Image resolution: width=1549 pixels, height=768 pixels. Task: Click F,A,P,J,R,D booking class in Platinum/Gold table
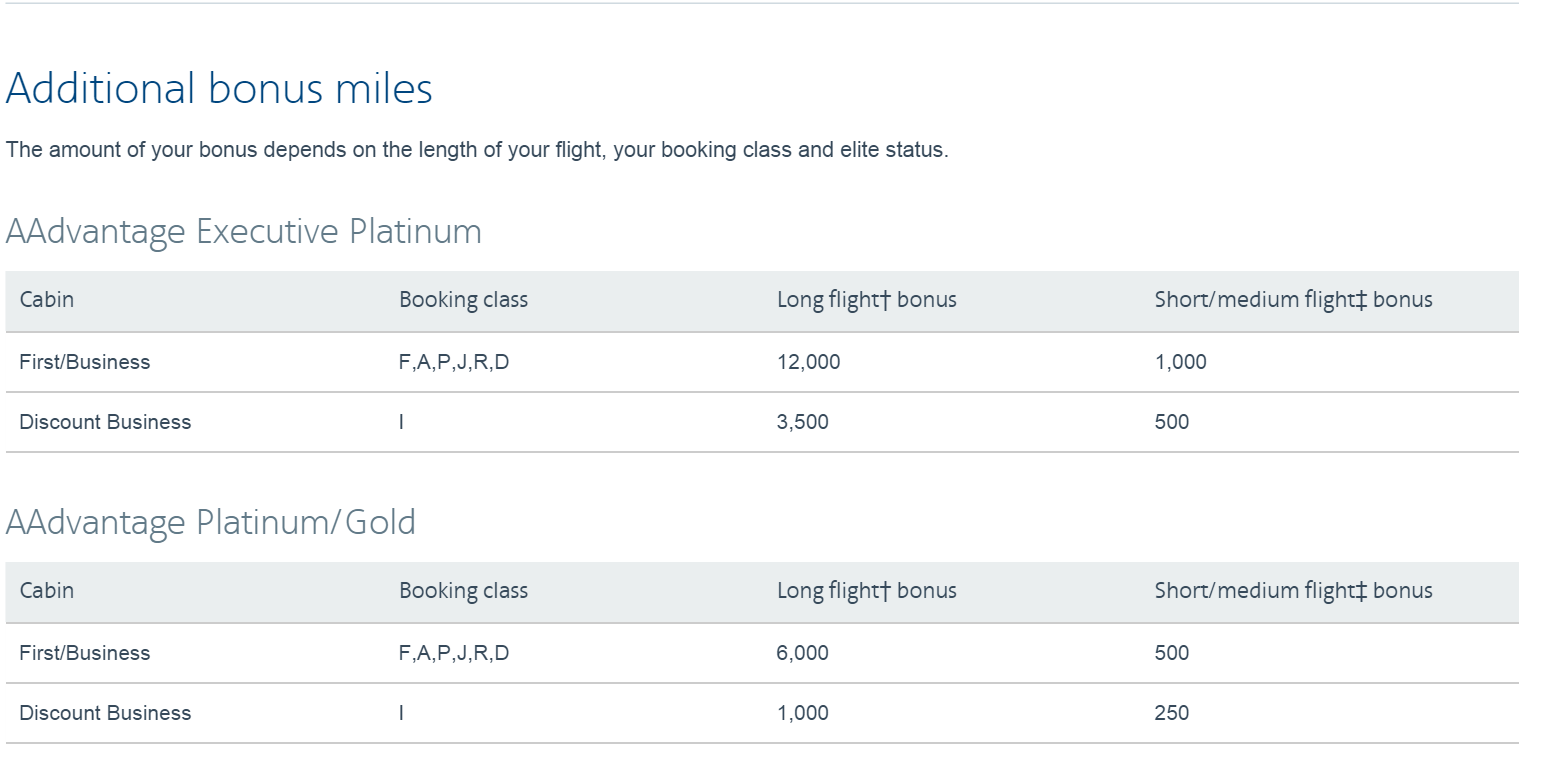[453, 653]
